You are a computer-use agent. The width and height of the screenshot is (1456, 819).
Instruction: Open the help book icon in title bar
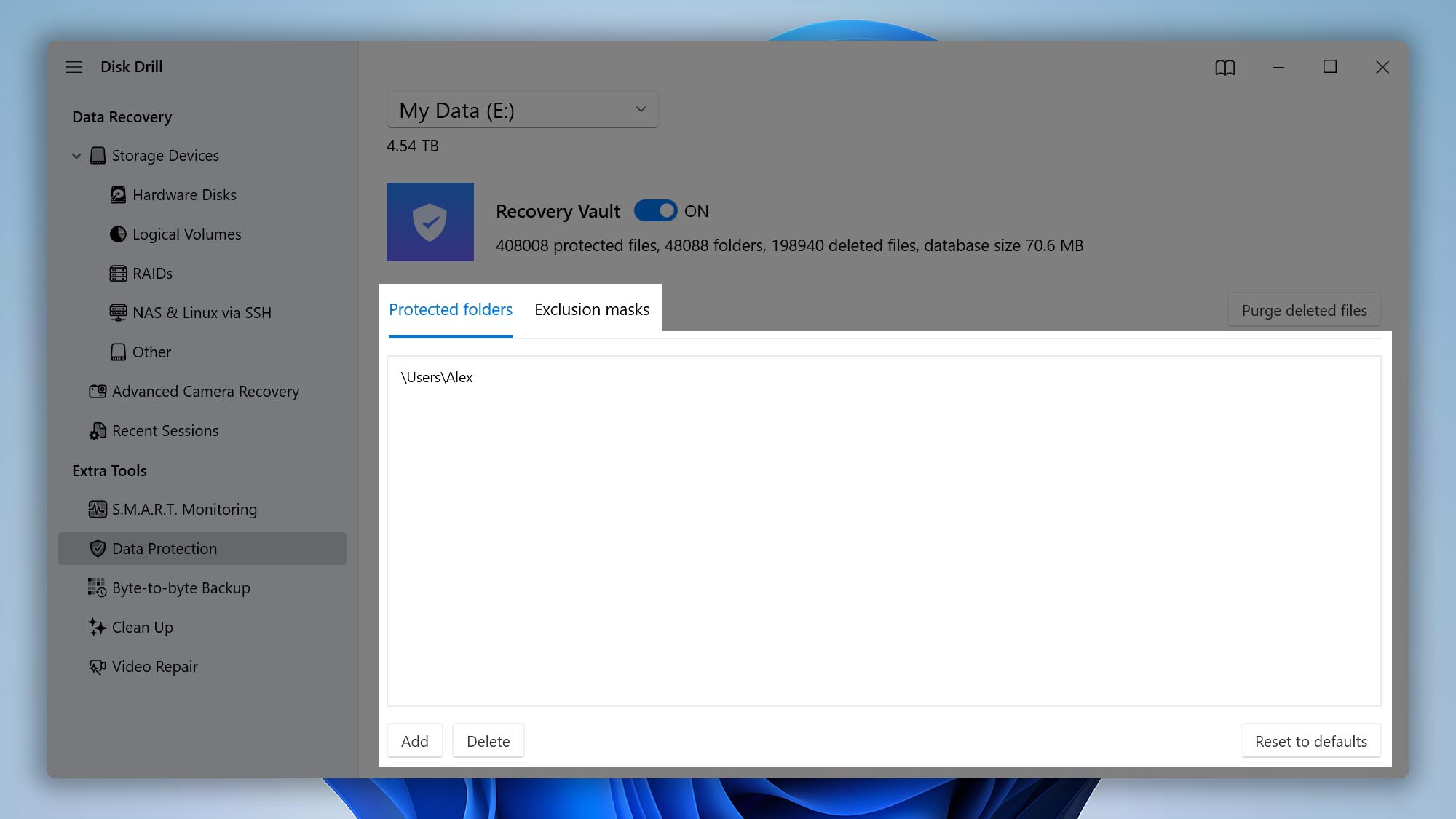point(1225,67)
